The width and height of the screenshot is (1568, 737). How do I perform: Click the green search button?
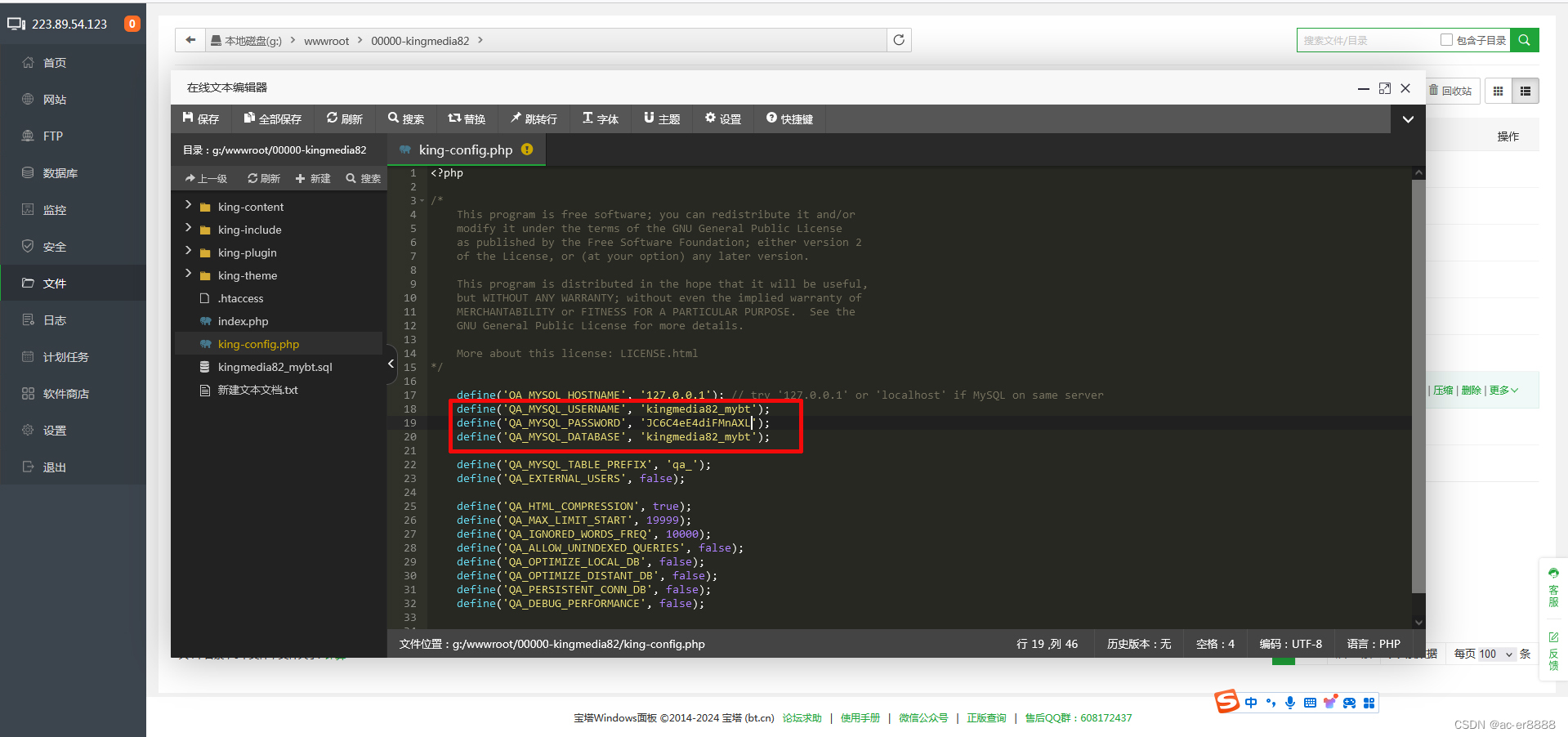pyautogui.click(x=1524, y=40)
